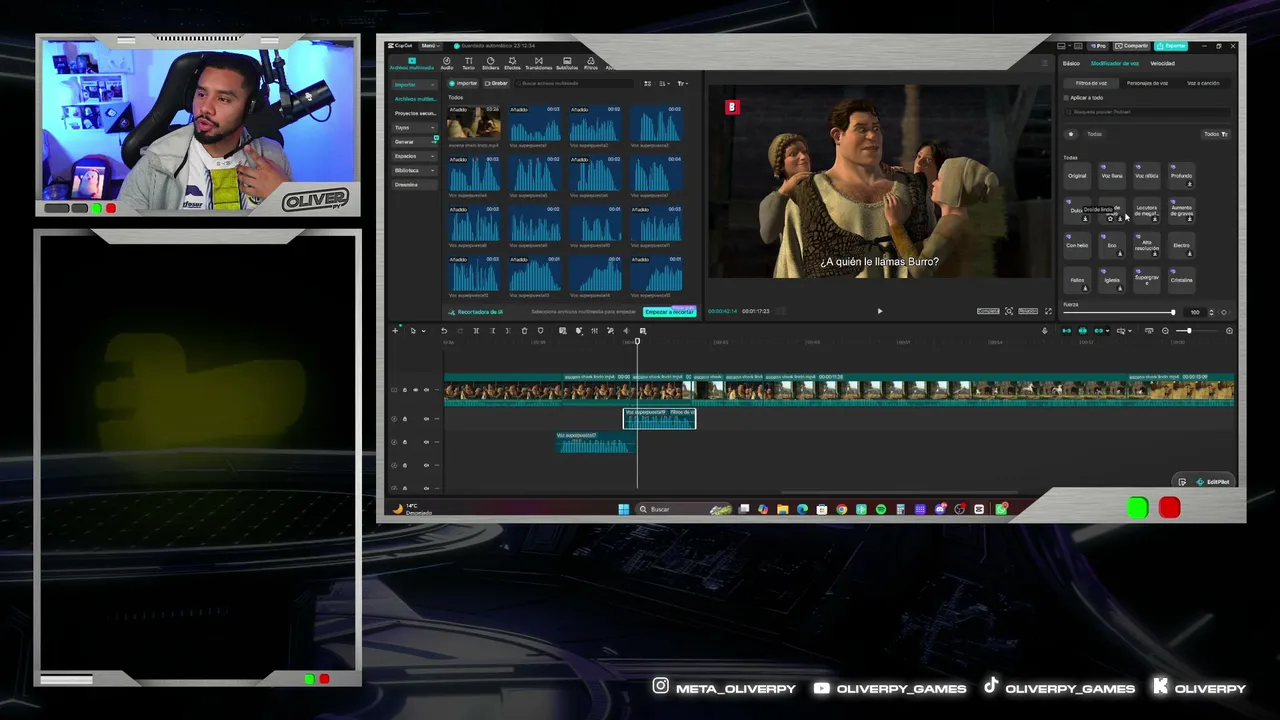Open the Todos voice filter dropdown
This screenshot has width=1280, height=720.
click(1215, 134)
